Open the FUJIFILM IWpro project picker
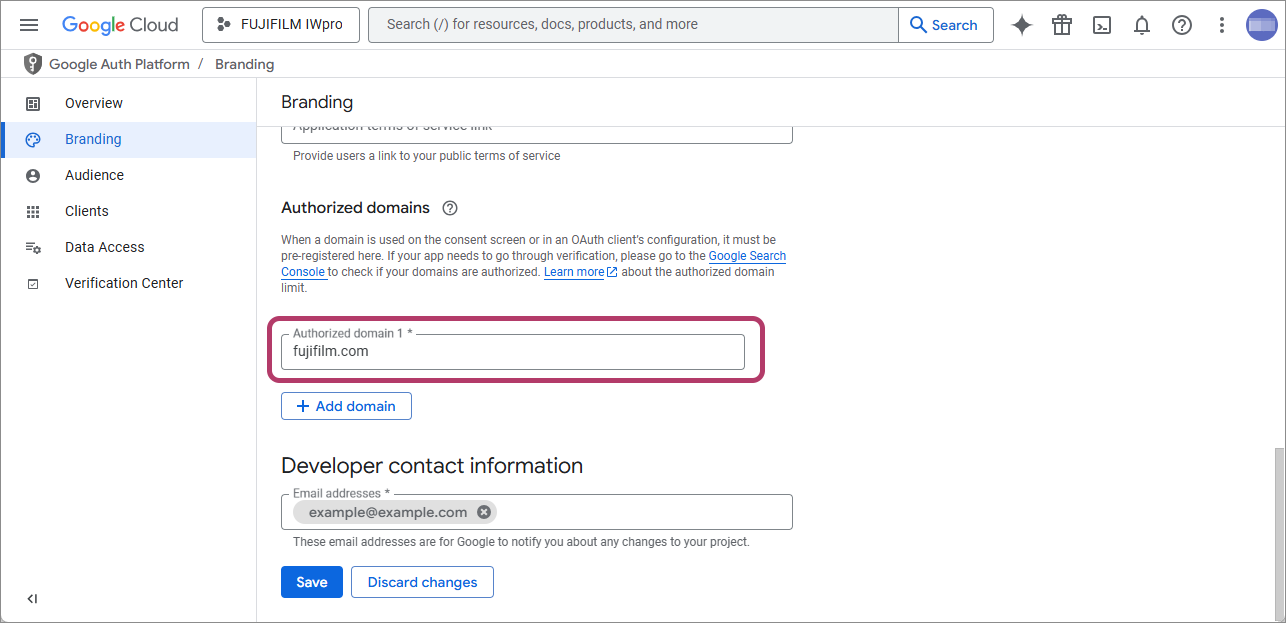1286x623 pixels. (x=280, y=25)
